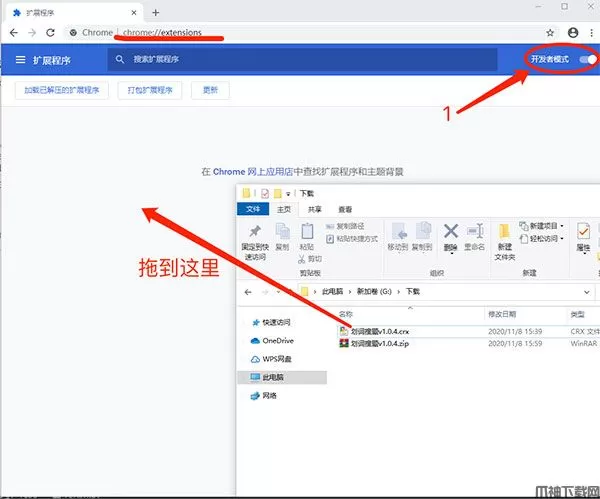The height and width of the screenshot is (499, 600).
Task: Click 下载 in the address path
Action: [x=413, y=292]
